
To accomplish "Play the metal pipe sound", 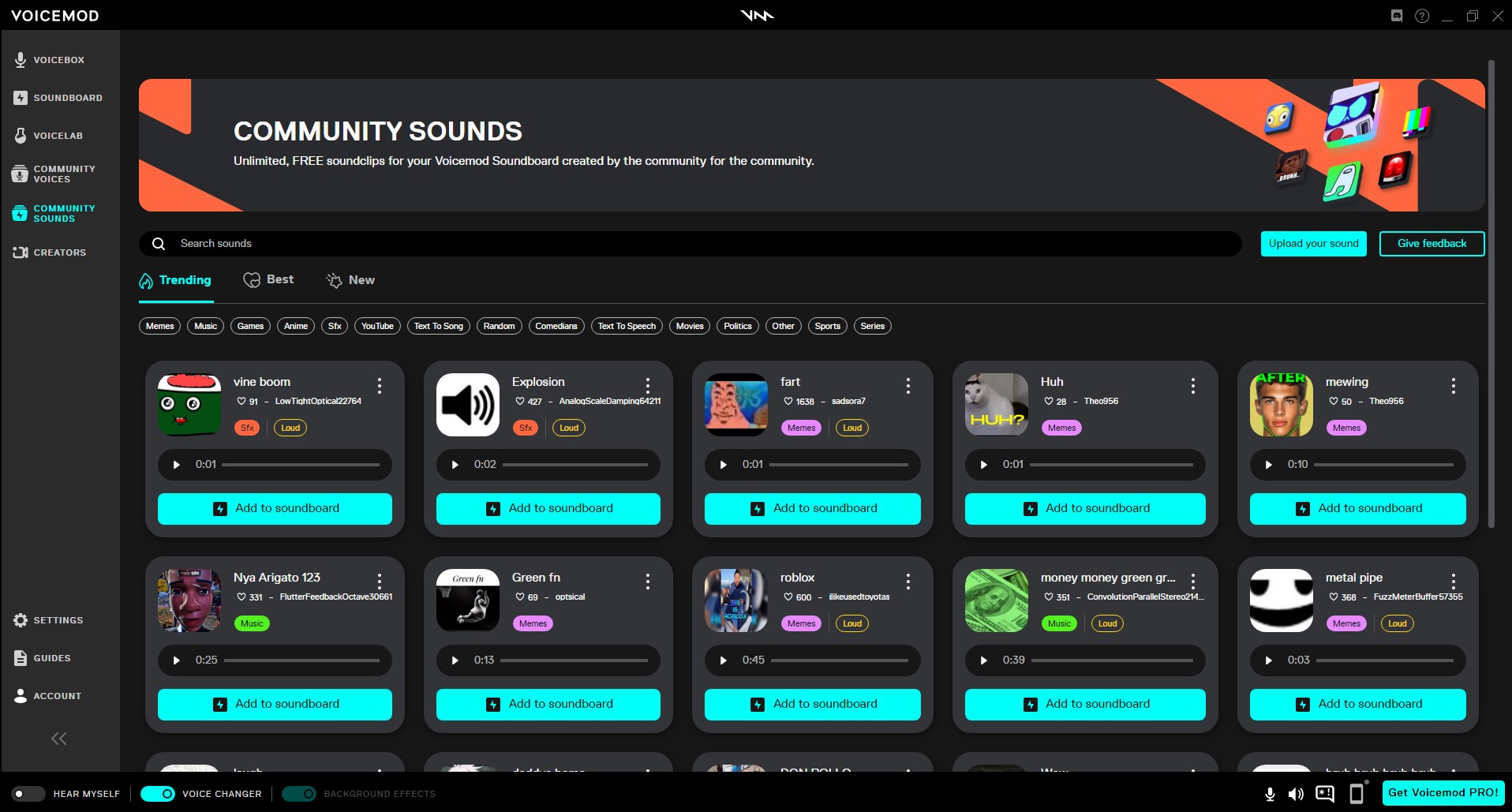I will click(x=1269, y=660).
